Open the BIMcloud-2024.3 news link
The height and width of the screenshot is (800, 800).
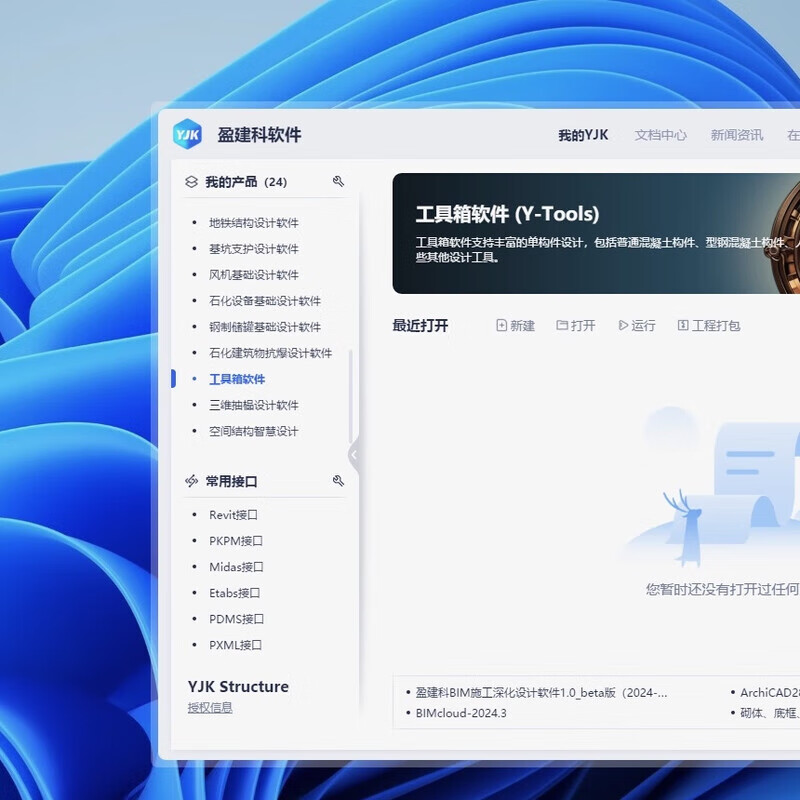pos(461,713)
